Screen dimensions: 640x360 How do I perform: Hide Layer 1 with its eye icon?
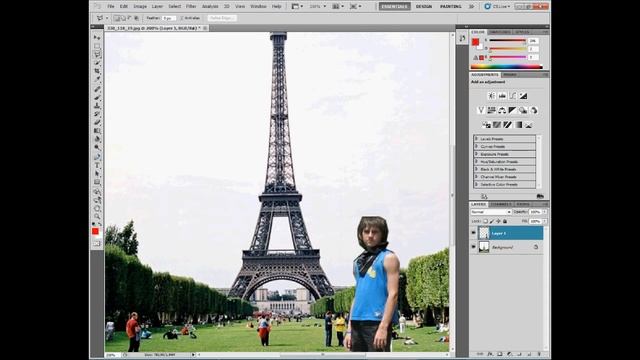pyautogui.click(x=474, y=233)
